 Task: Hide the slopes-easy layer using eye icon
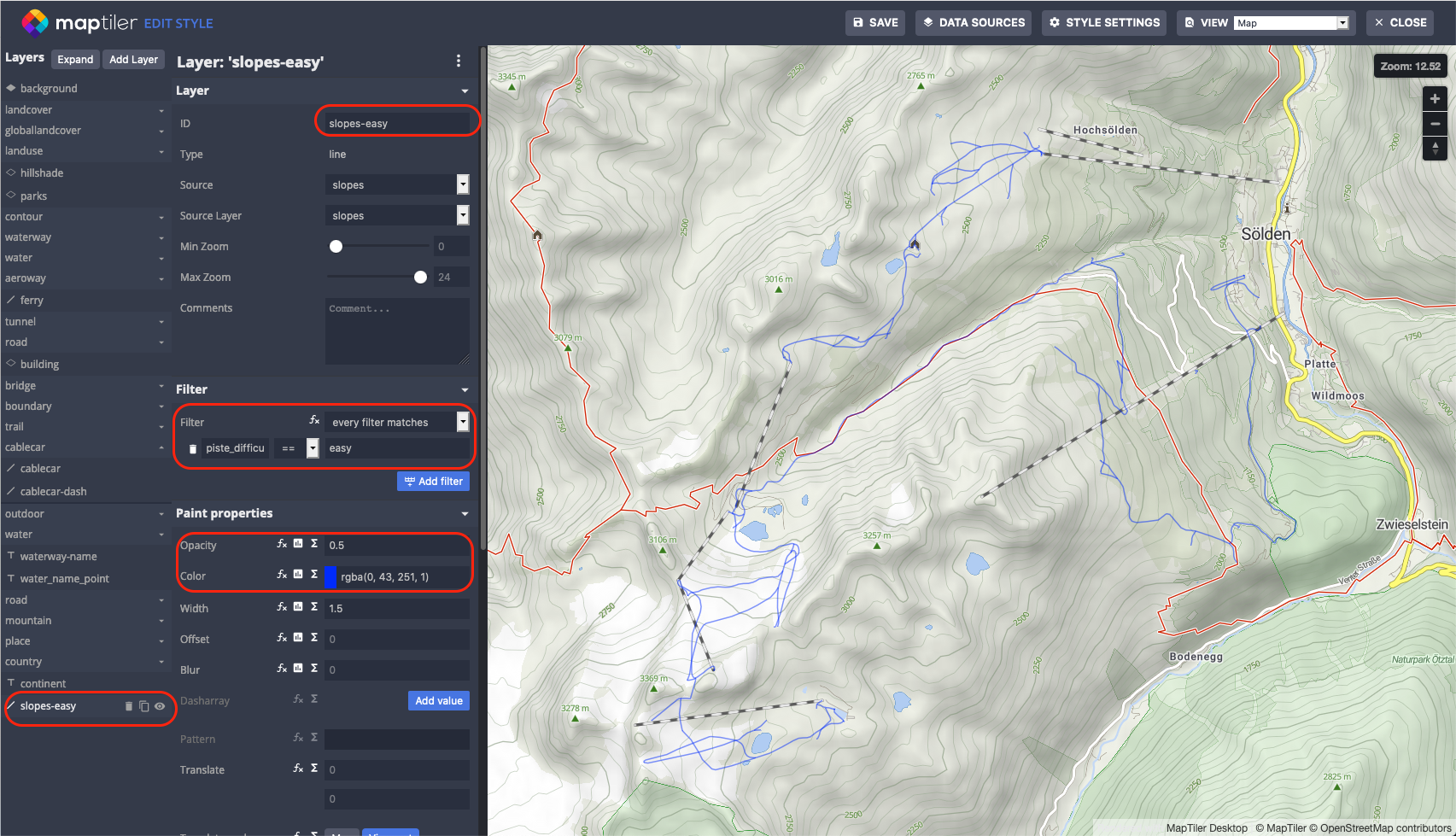(160, 706)
